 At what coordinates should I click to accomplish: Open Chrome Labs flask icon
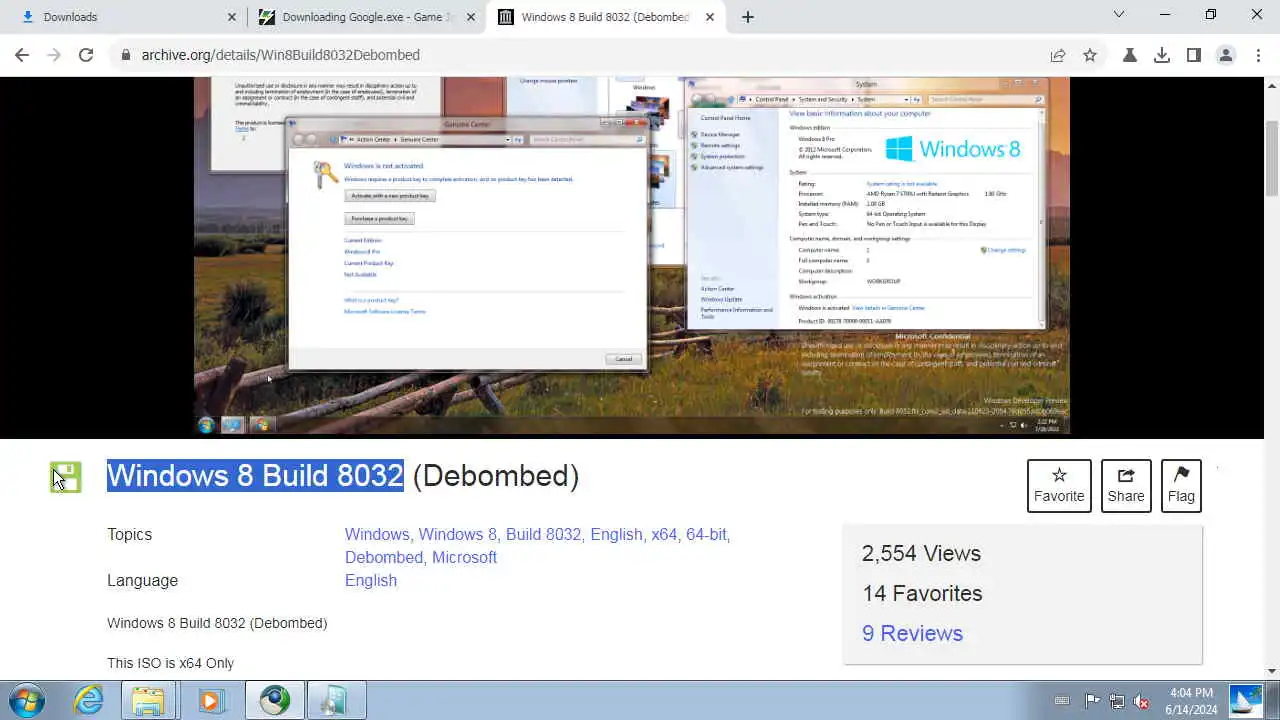(x=1130, y=55)
